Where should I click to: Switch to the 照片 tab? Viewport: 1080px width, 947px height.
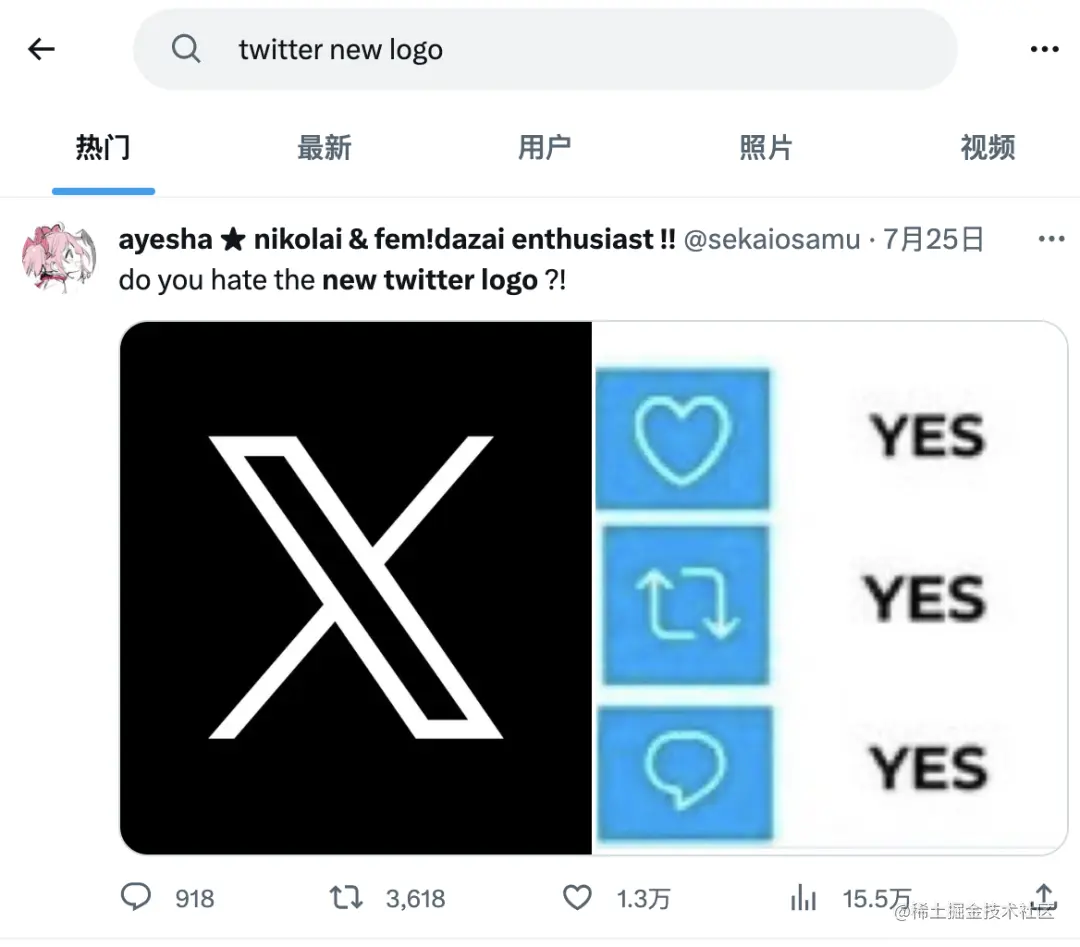pyautogui.click(x=766, y=147)
